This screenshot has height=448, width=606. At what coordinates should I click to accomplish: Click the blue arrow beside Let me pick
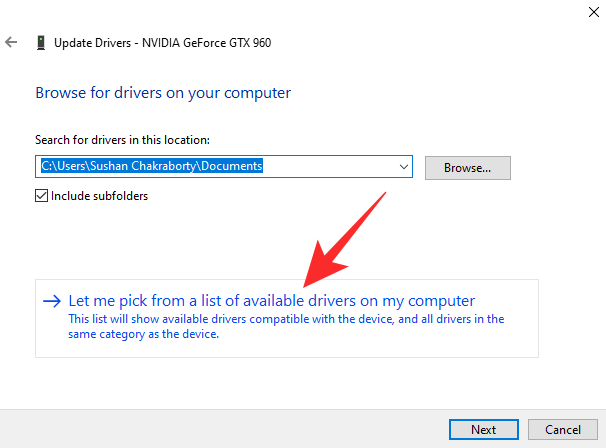[52, 300]
